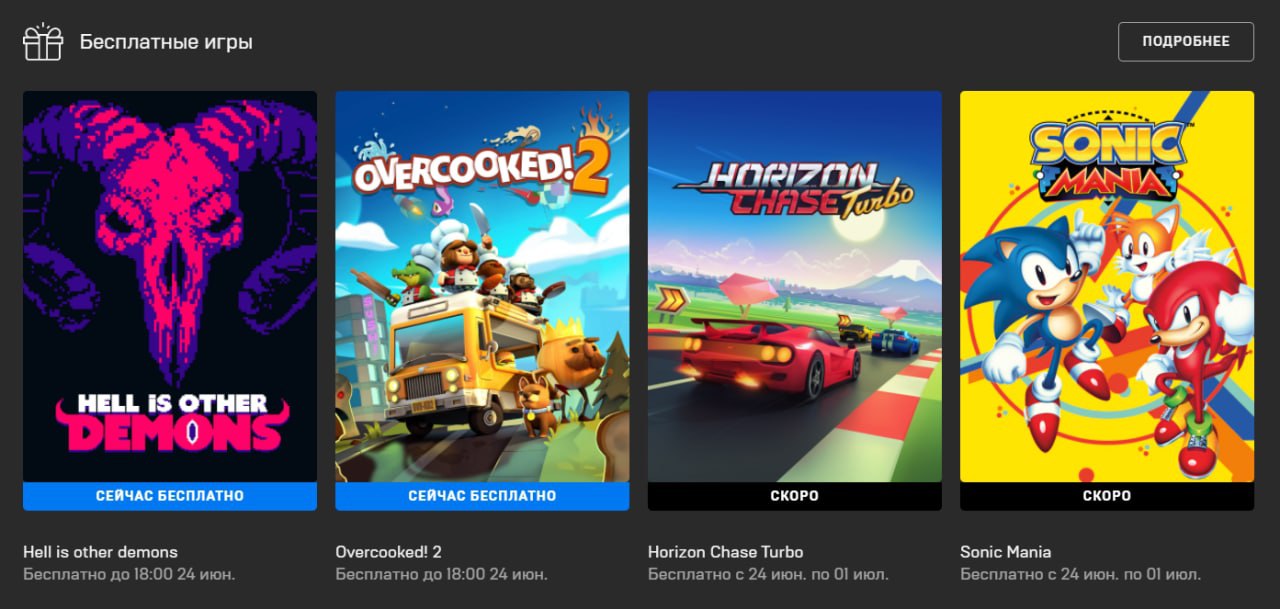This screenshot has height=609, width=1280.
Task: Open the Sonic Mania cover image
Action: coord(1107,287)
